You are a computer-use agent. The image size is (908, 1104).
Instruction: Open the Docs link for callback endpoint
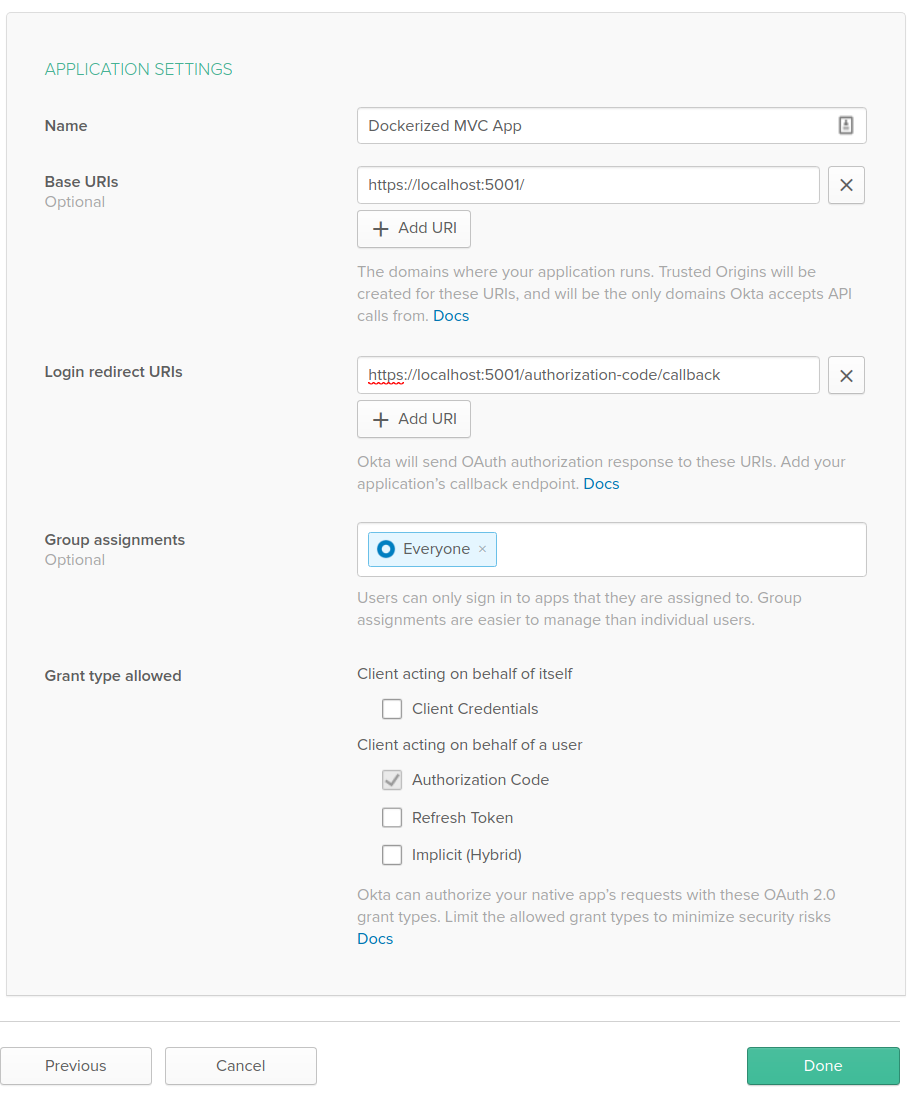click(601, 484)
